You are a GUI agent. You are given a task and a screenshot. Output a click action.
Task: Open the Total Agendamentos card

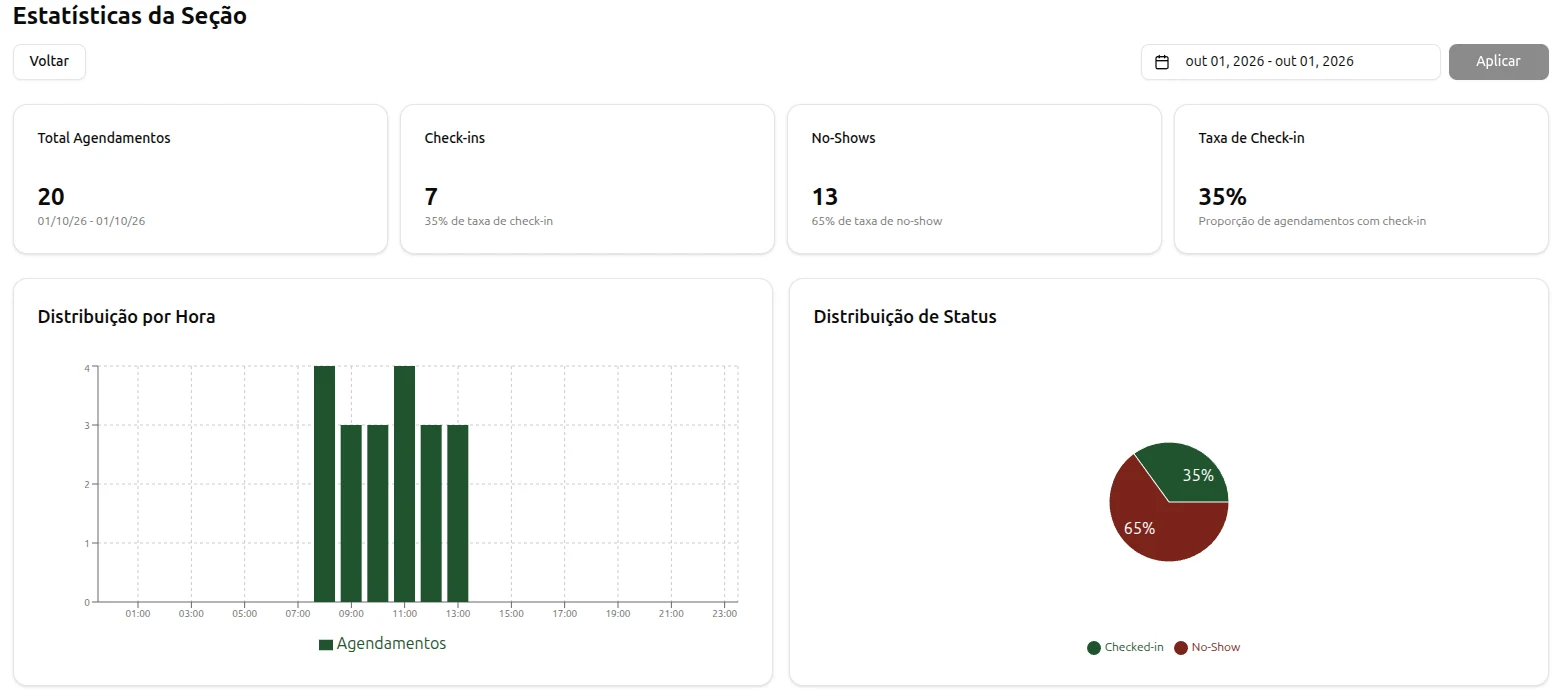click(200, 179)
